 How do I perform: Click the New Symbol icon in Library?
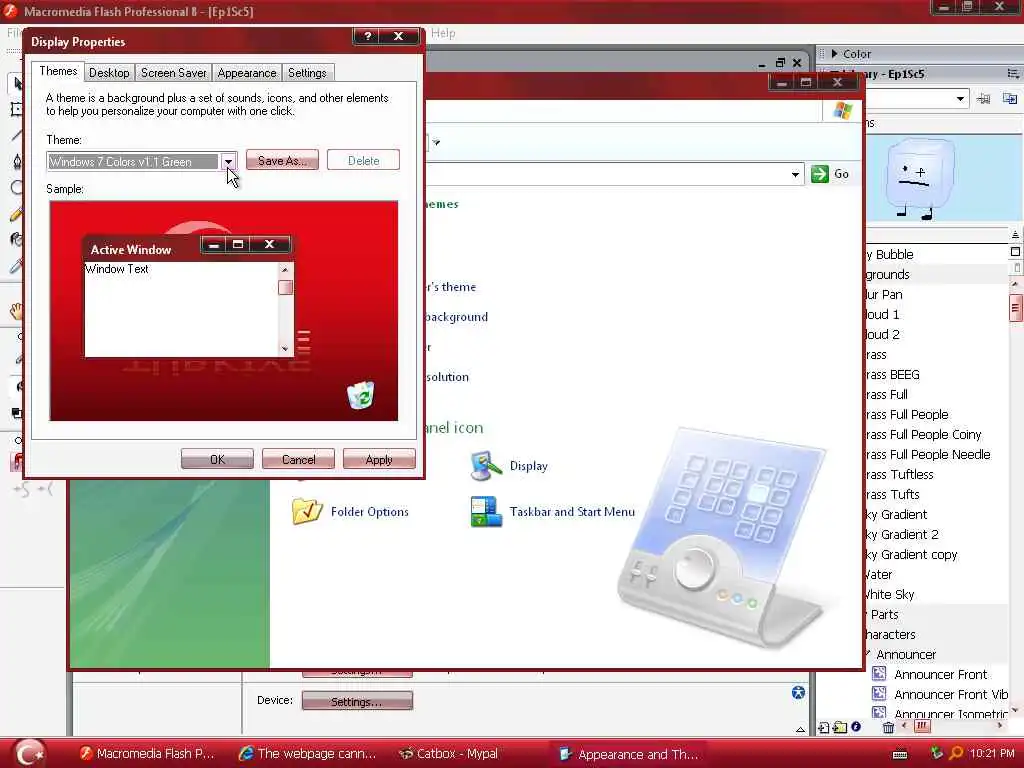coord(824,728)
